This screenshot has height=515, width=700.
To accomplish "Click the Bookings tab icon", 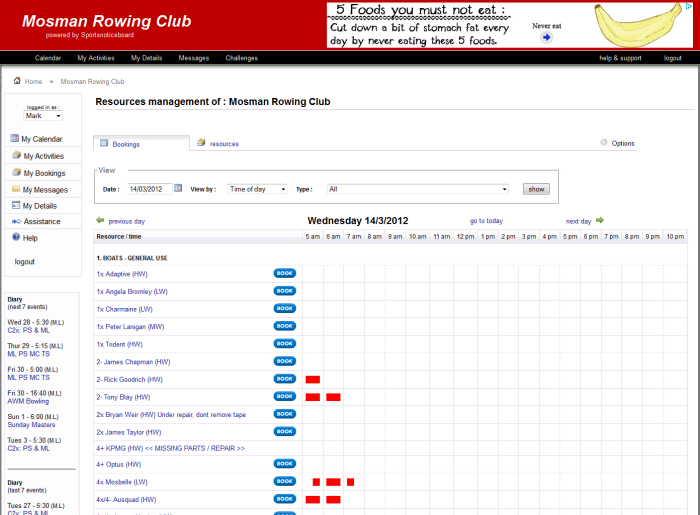I will pos(104,143).
